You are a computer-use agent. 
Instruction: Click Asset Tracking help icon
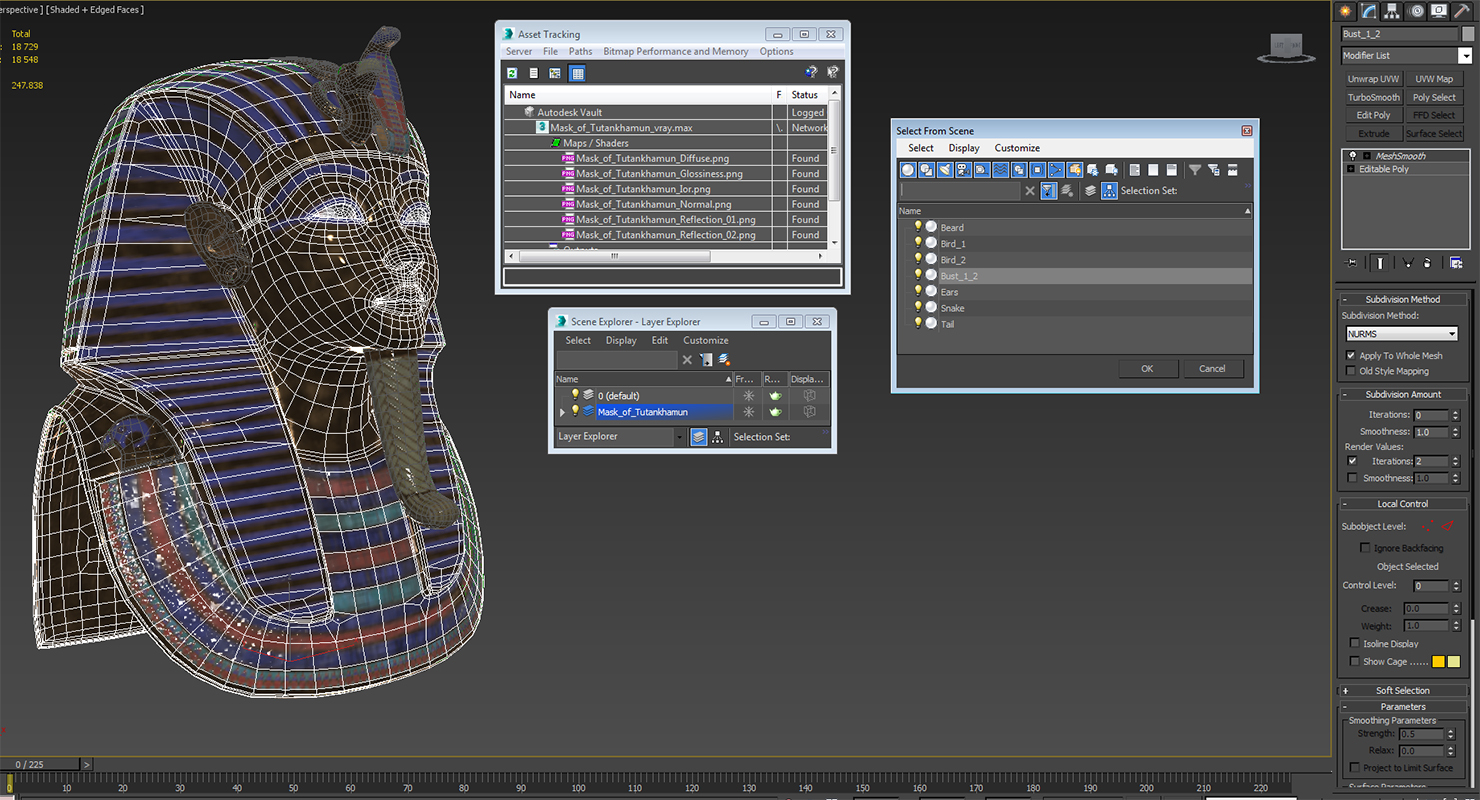tap(812, 73)
